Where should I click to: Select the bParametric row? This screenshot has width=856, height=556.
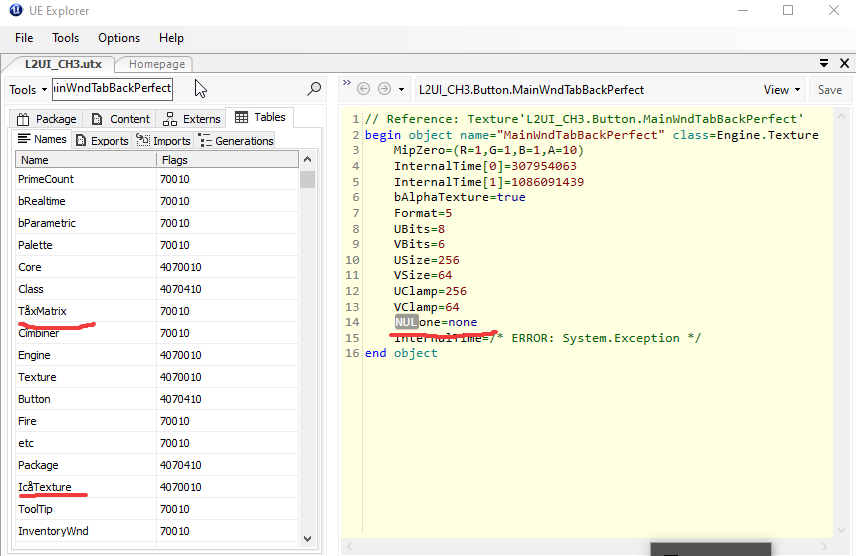[x=157, y=223]
